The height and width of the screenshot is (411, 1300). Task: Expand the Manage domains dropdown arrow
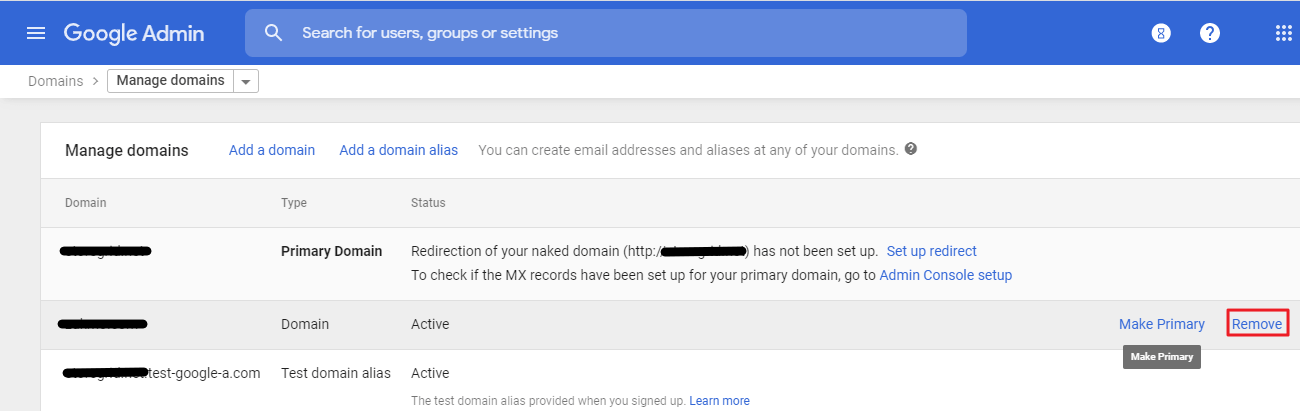tap(246, 81)
